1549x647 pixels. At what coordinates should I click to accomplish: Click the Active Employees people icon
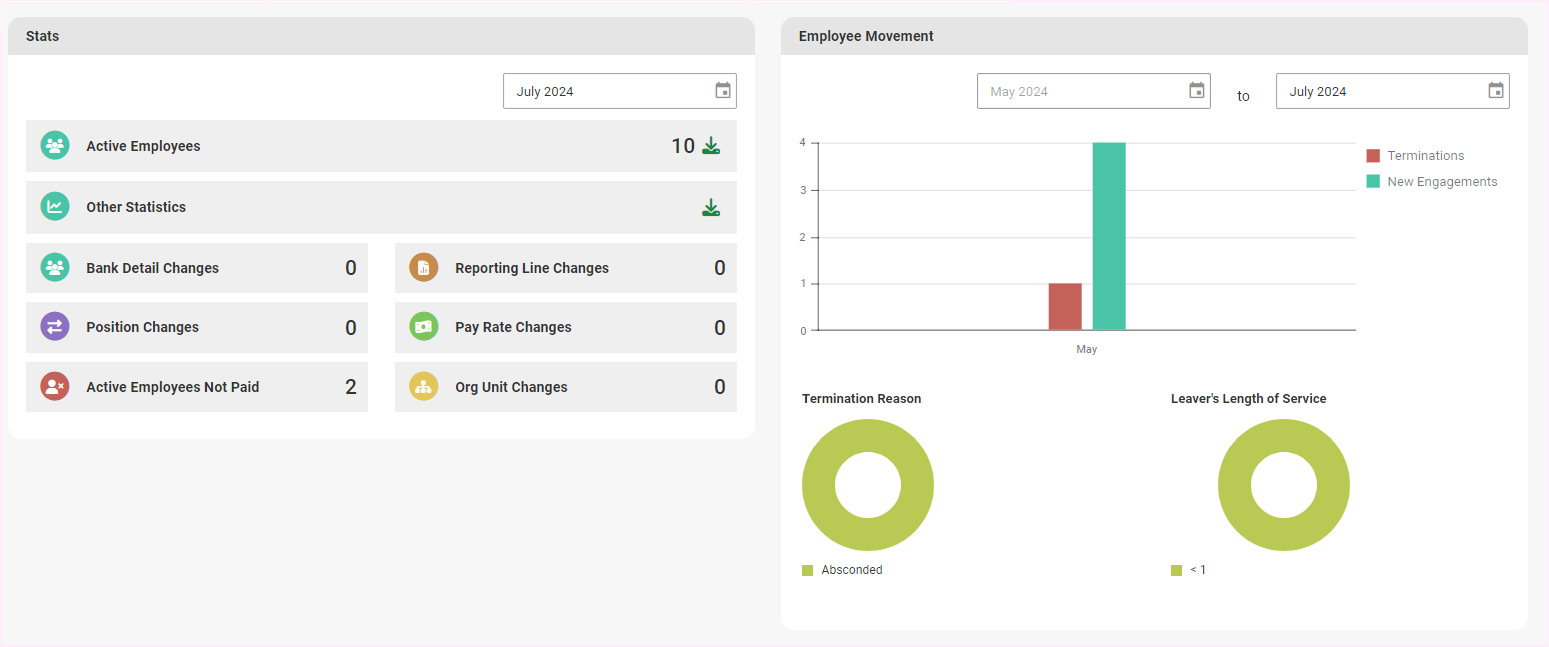55,146
